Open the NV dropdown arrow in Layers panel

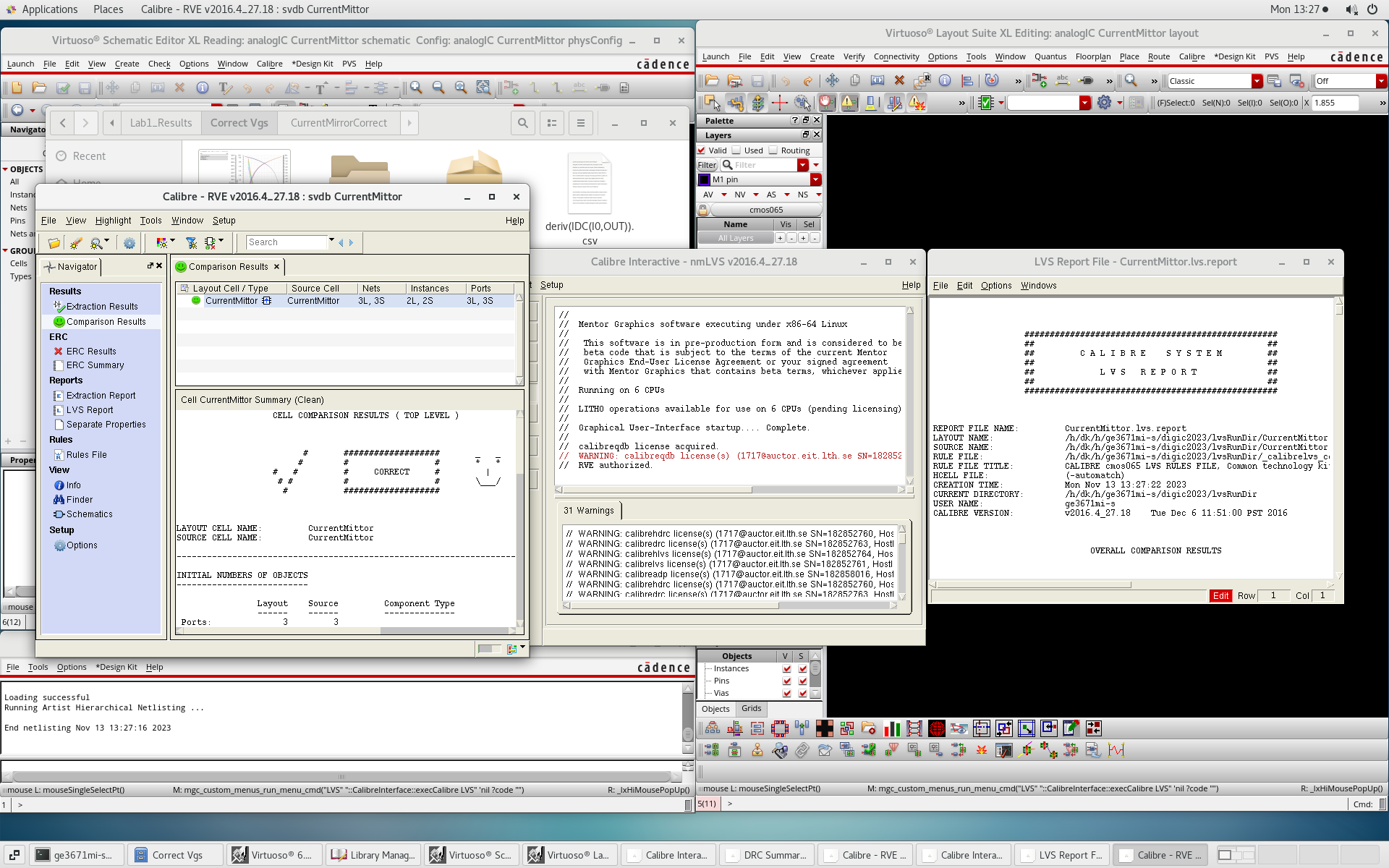coord(756,195)
